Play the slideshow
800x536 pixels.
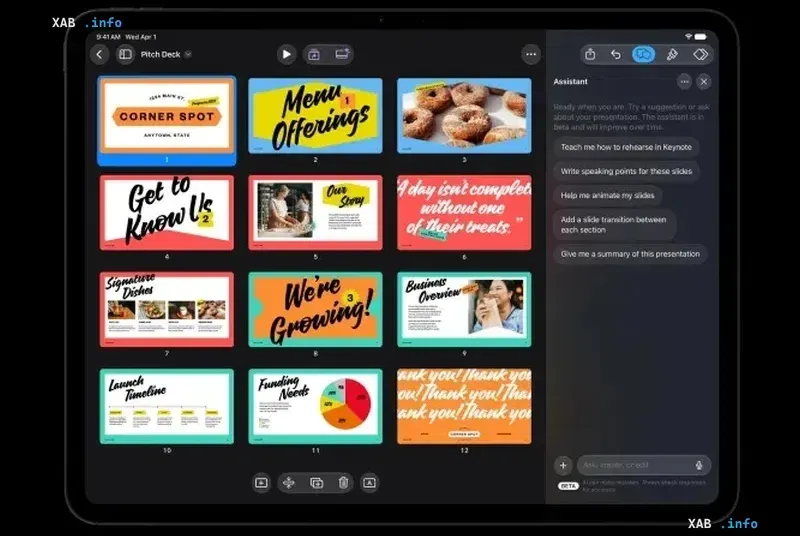(x=286, y=55)
